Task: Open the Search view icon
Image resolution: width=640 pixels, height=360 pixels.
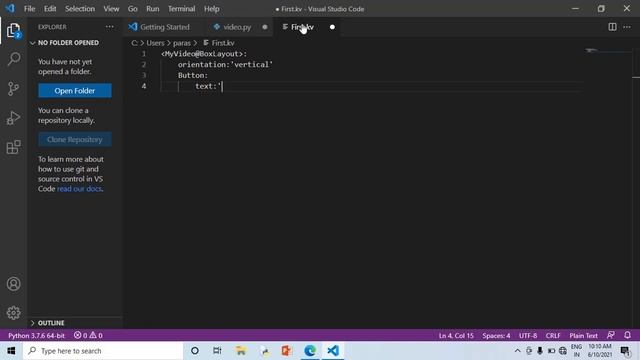Action: click(x=13, y=59)
